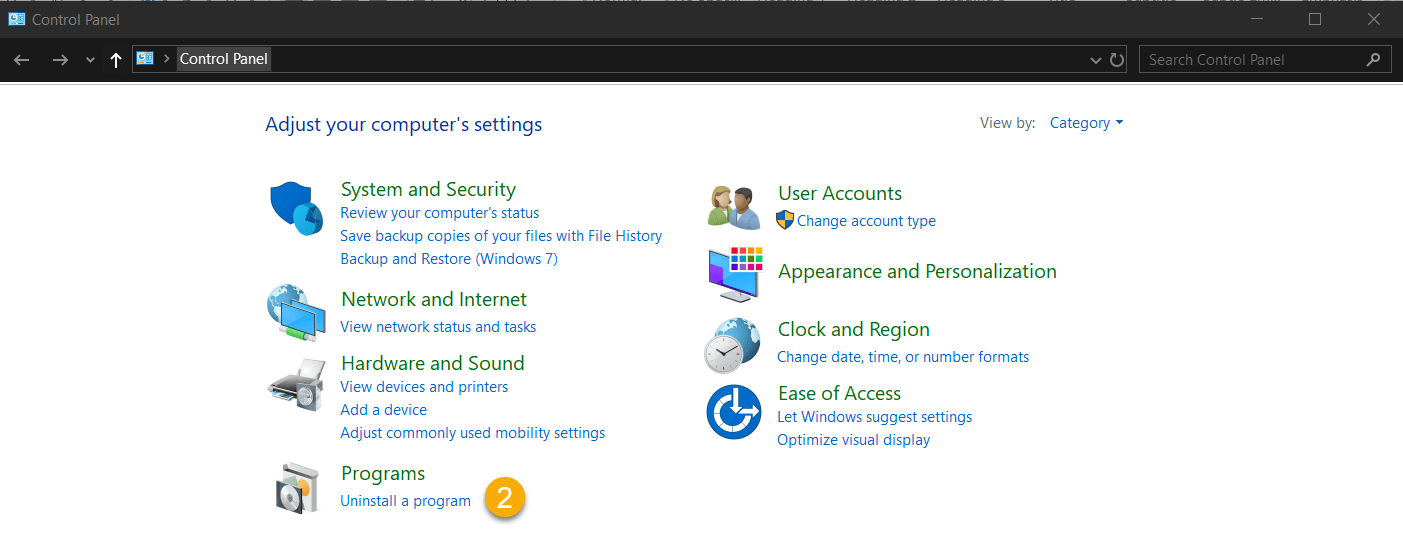Click the User Accounts people icon
The width and height of the screenshot is (1403, 548).
[x=735, y=207]
